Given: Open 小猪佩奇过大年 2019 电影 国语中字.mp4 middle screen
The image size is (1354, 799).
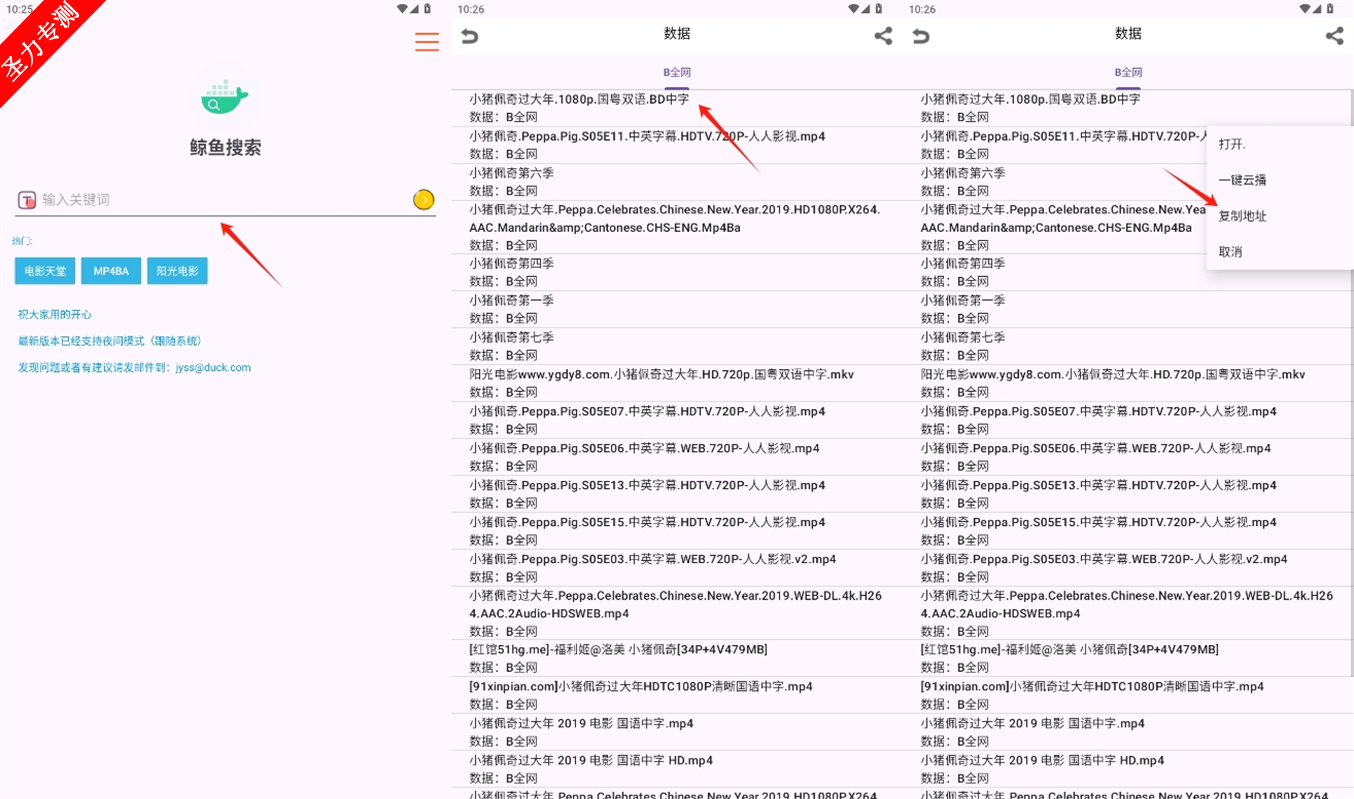Looking at the screenshot, I should pos(677,732).
